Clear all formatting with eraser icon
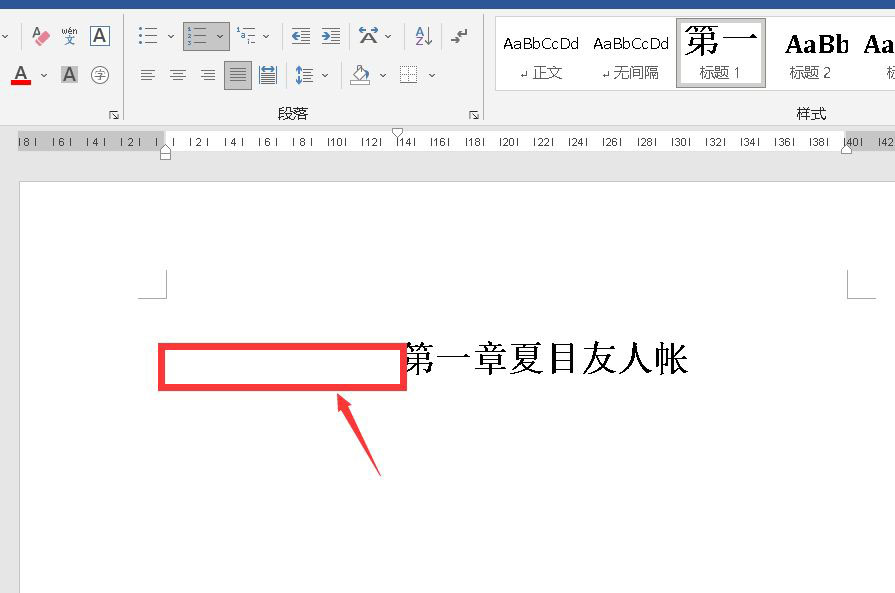The image size is (895, 593). [41, 37]
